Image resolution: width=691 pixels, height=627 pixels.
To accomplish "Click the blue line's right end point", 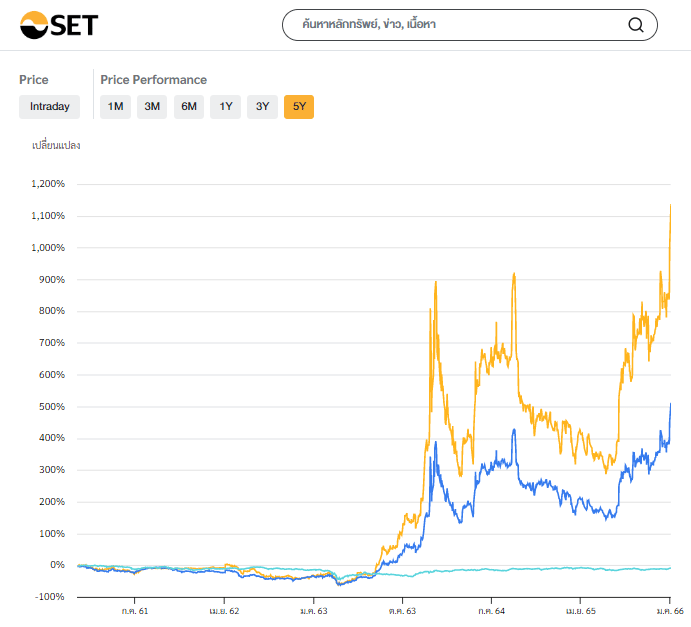I will coord(670,404).
